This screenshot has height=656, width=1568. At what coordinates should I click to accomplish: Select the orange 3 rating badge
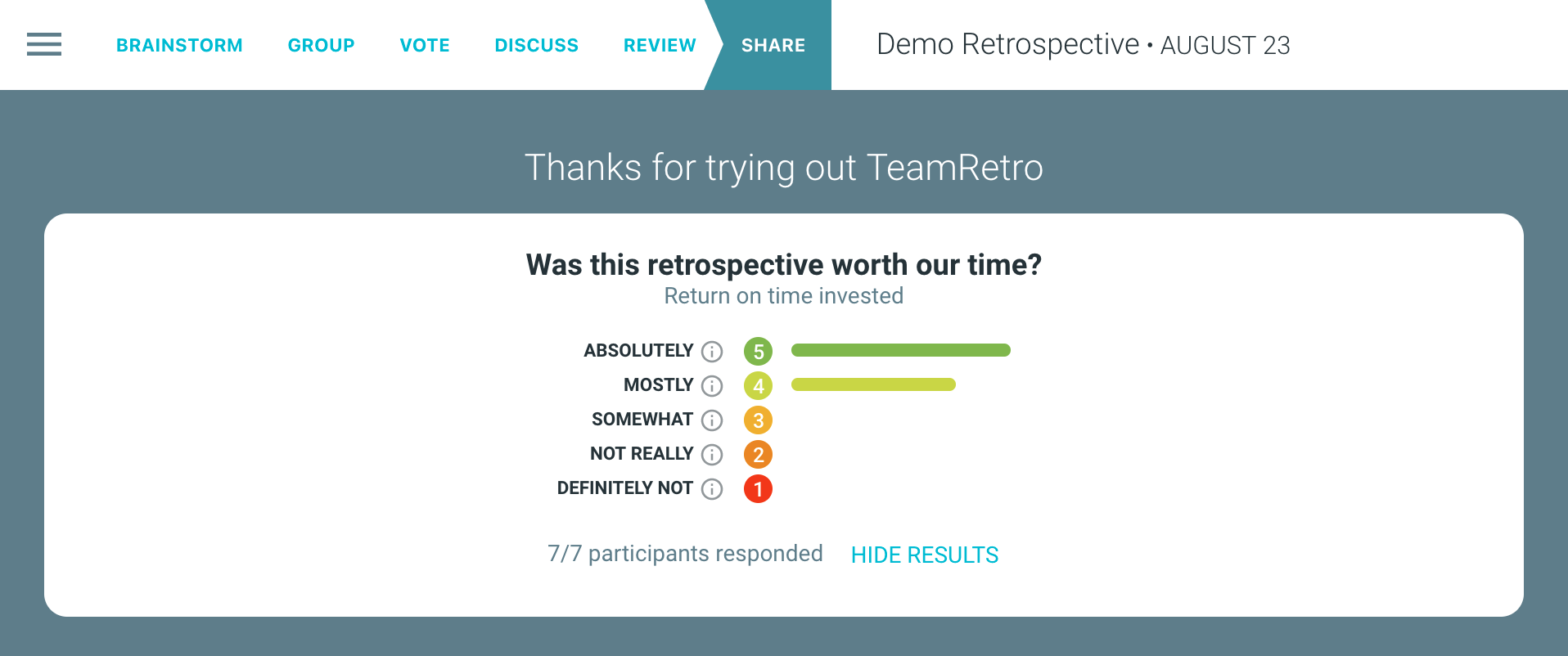757,419
